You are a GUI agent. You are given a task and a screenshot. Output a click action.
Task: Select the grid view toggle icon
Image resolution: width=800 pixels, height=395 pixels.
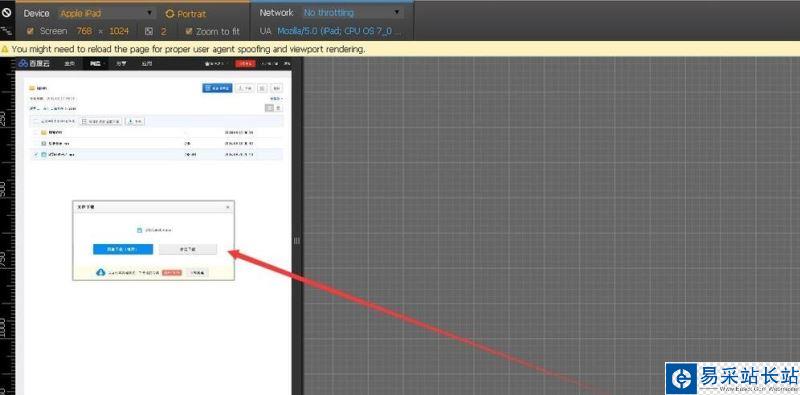click(x=279, y=108)
